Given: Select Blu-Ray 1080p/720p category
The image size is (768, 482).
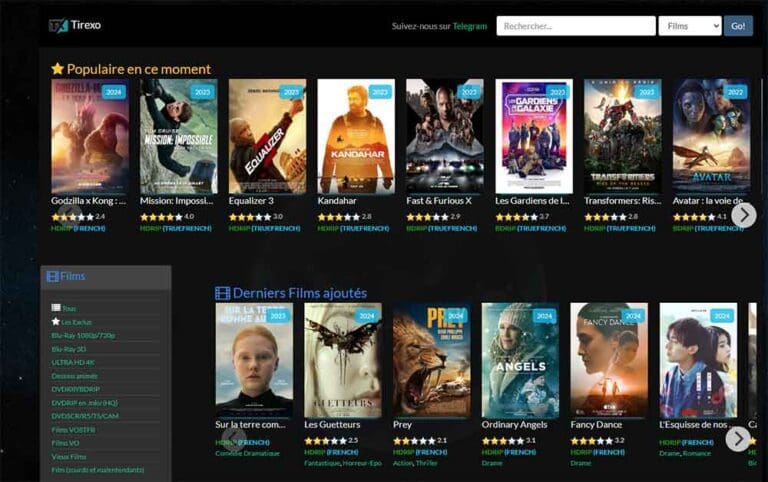Looking at the screenshot, I should point(83,336).
